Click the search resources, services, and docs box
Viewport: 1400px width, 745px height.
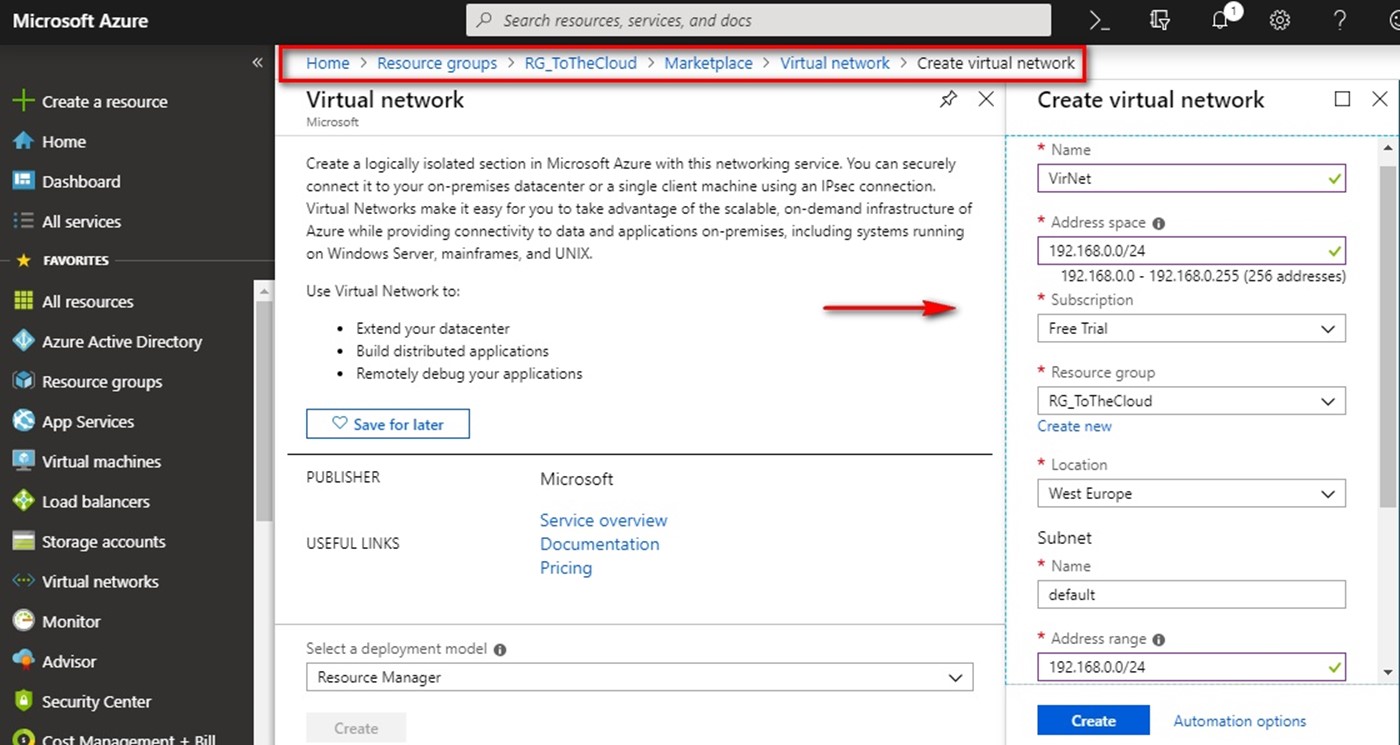[x=759, y=20]
